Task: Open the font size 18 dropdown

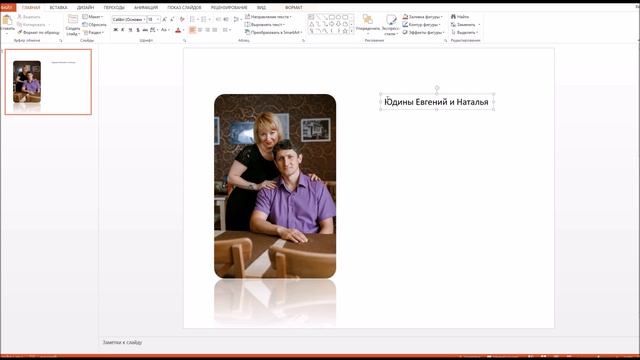Action: tap(158, 19)
